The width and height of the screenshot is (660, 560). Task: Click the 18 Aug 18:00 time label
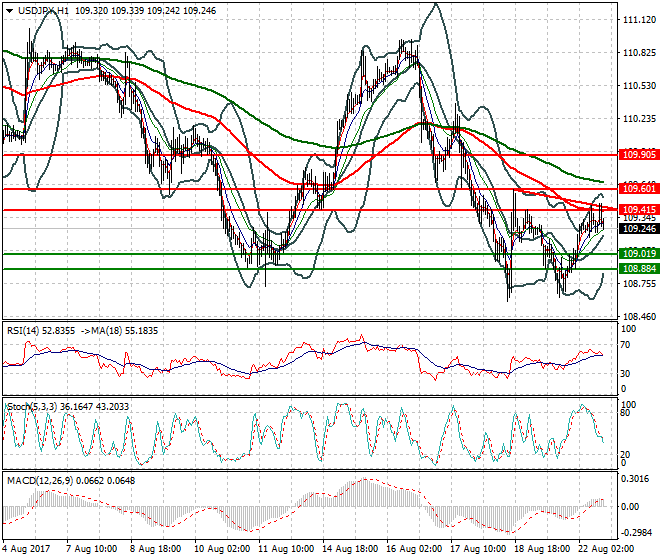[542, 549]
